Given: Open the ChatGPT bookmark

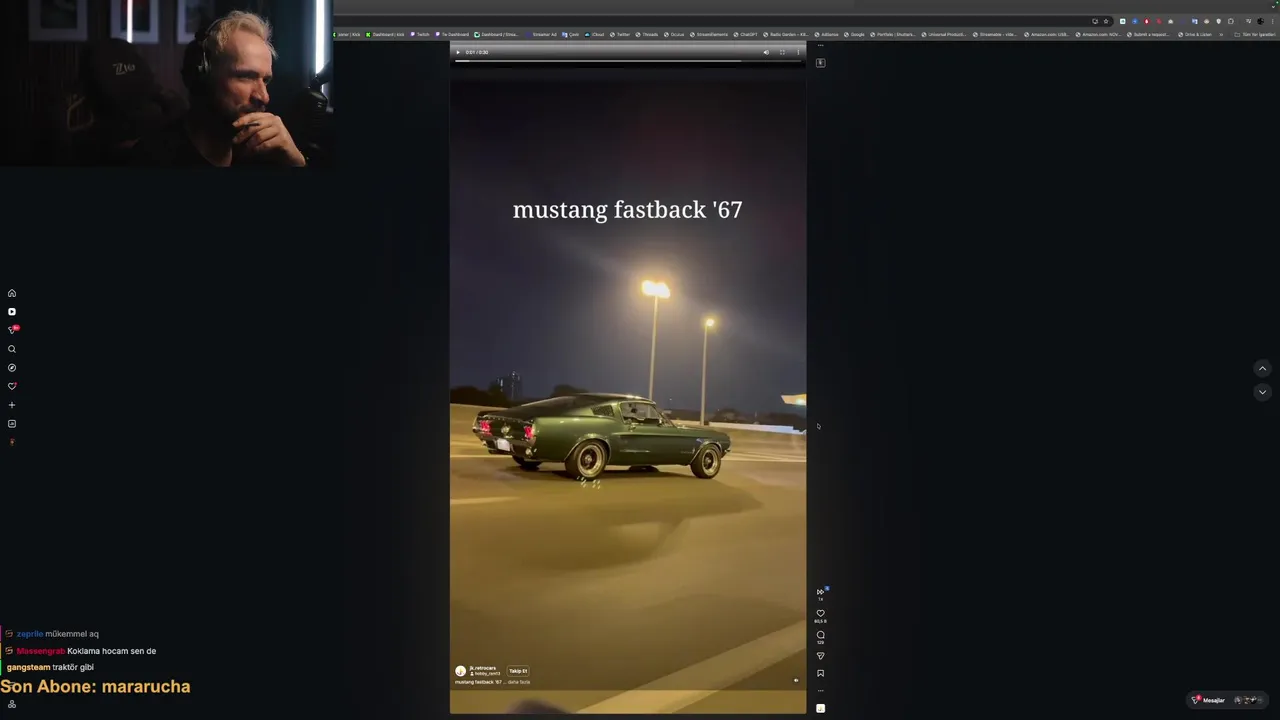Looking at the screenshot, I should [745, 34].
